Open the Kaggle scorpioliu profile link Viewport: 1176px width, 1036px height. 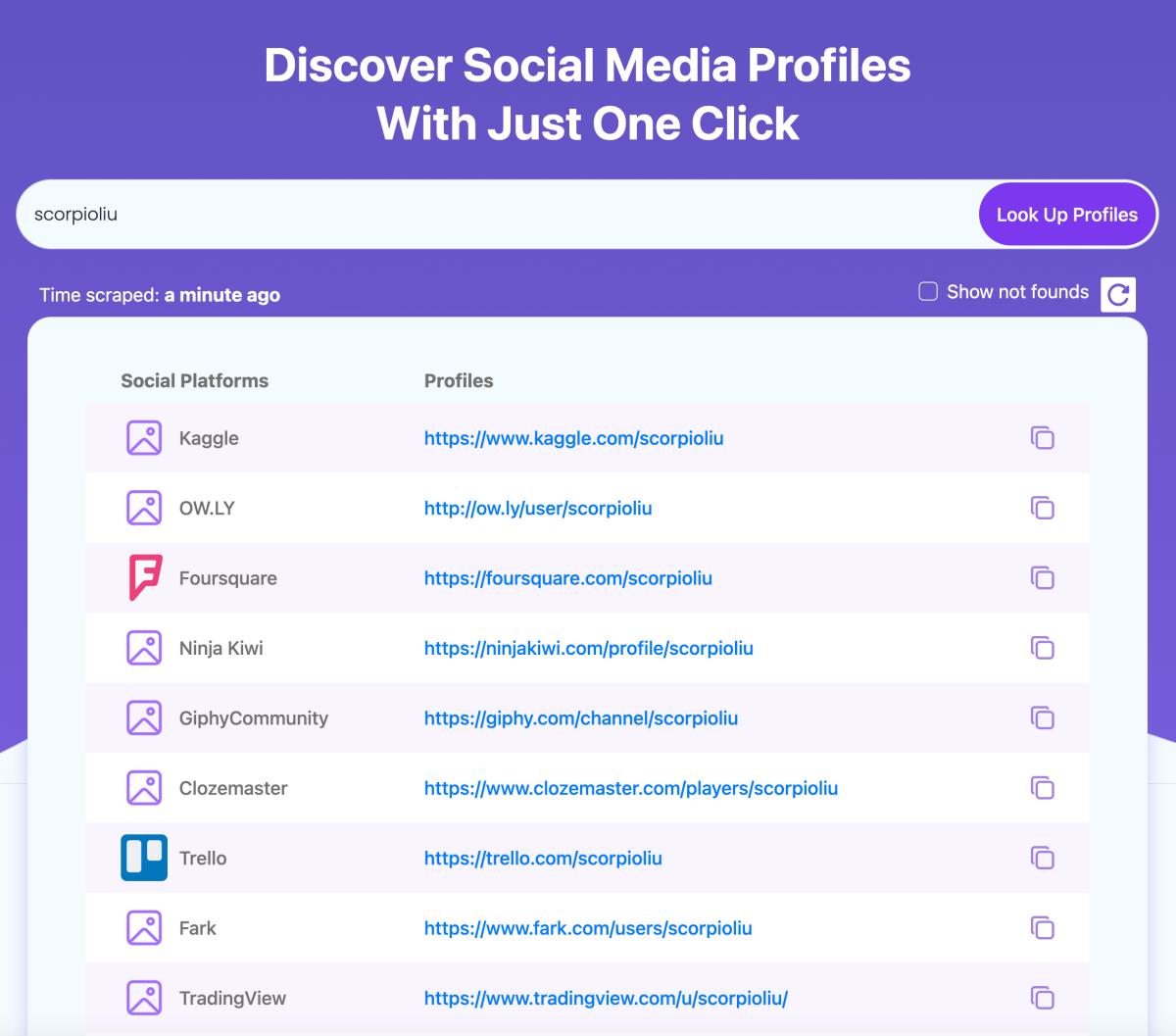coord(573,438)
